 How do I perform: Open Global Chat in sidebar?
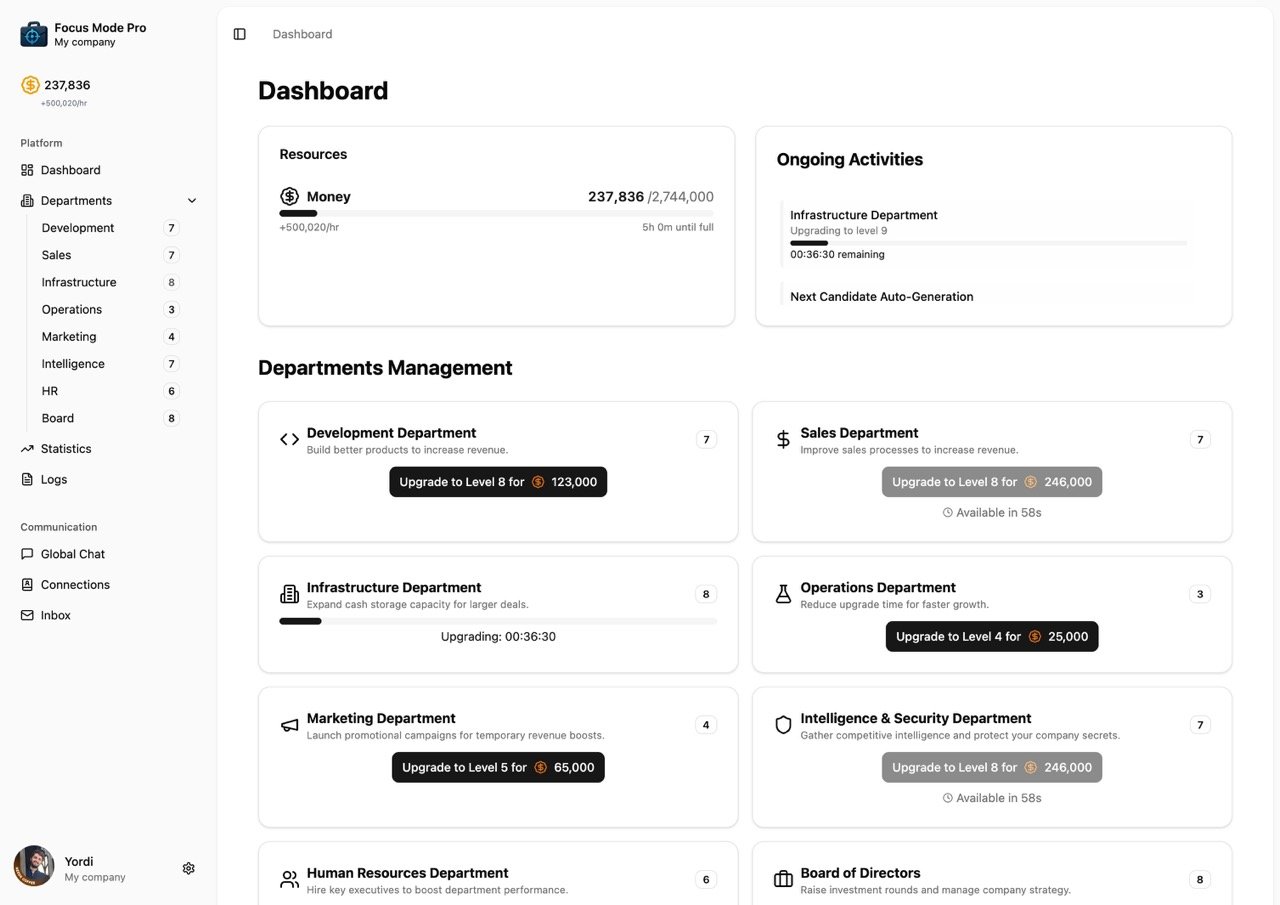pos(72,554)
